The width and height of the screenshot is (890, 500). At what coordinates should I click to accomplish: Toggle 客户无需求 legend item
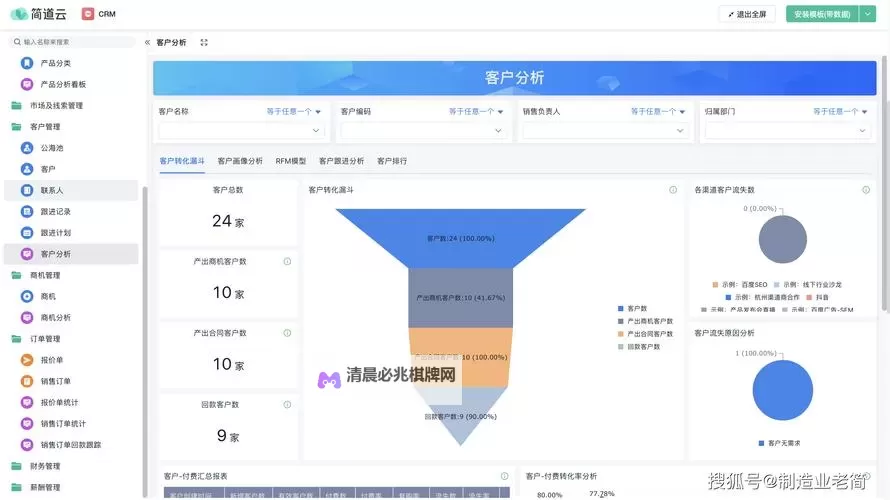click(x=779, y=443)
